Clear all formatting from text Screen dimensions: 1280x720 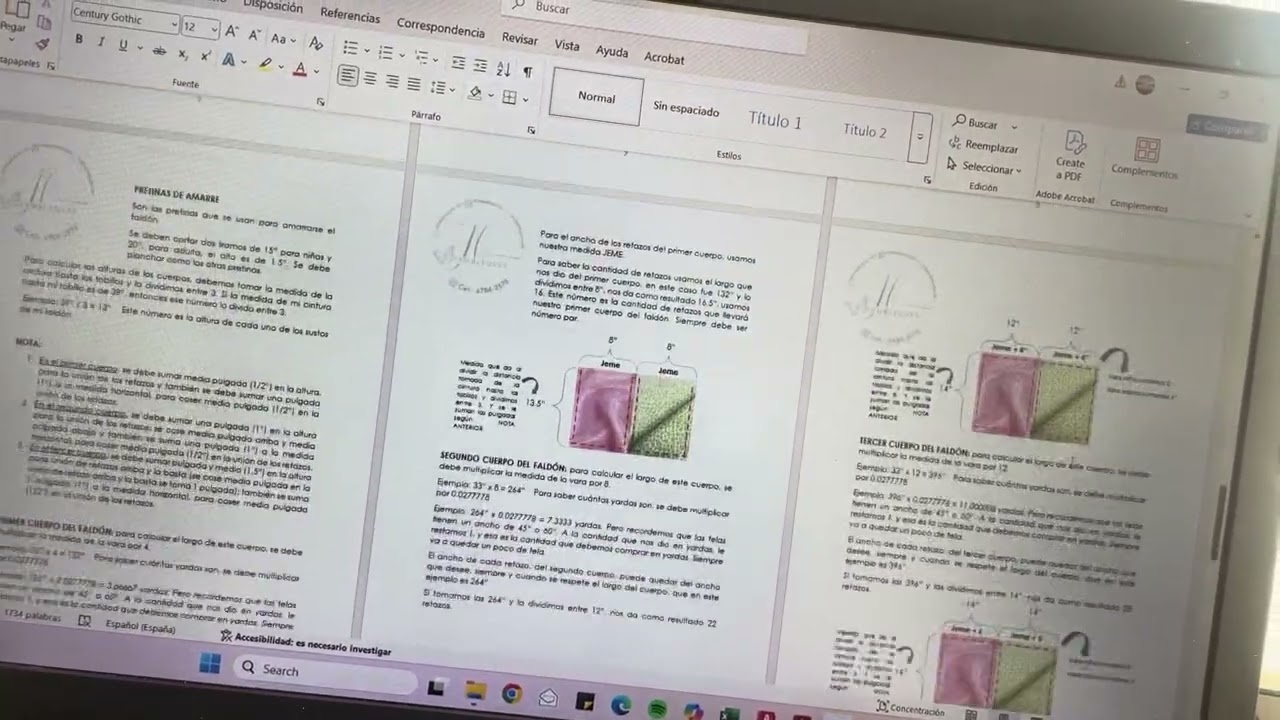tap(316, 43)
